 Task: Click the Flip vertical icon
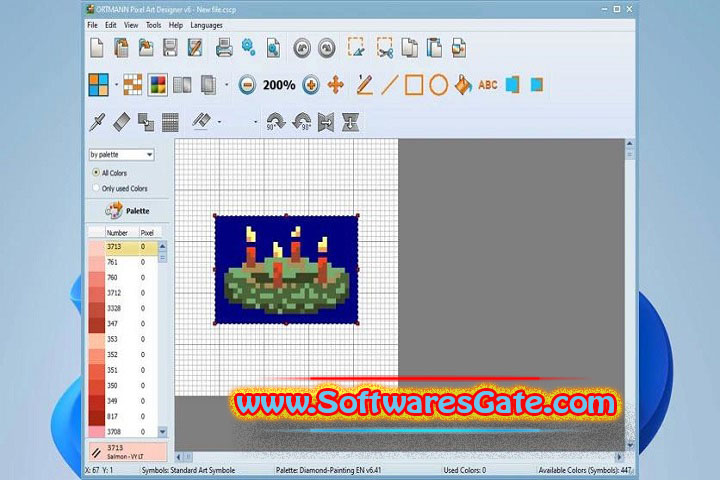pyautogui.click(x=350, y=122)
